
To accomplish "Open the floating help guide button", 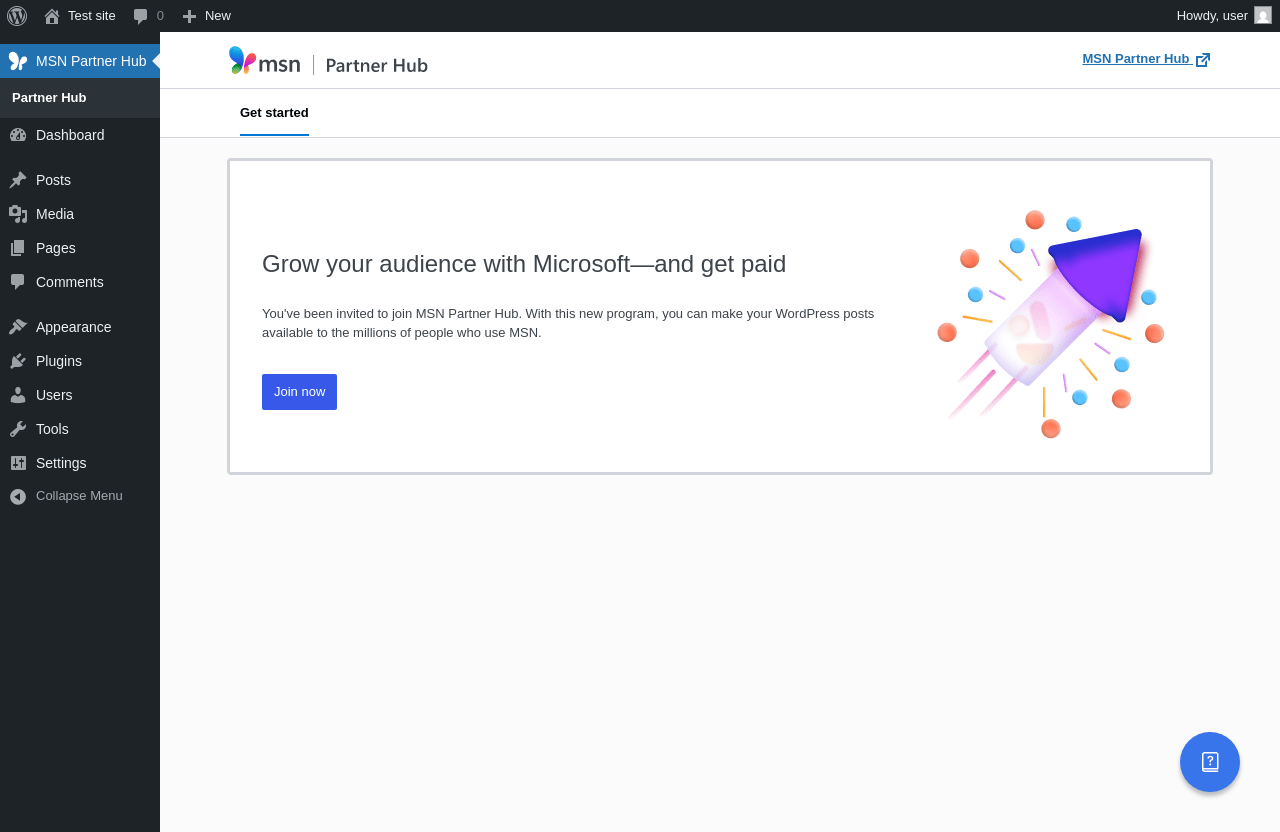I will [x=1210, y=762].
